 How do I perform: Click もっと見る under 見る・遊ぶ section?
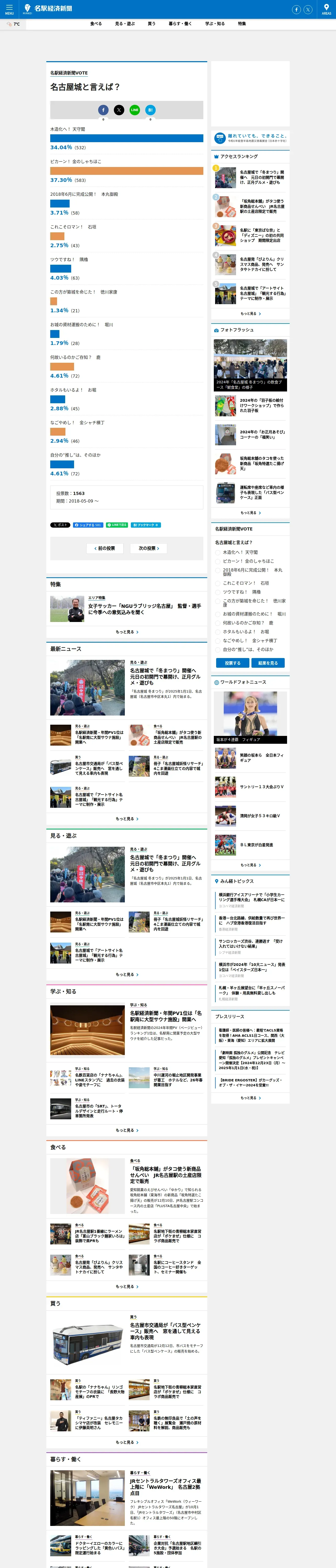click(127, 975)
